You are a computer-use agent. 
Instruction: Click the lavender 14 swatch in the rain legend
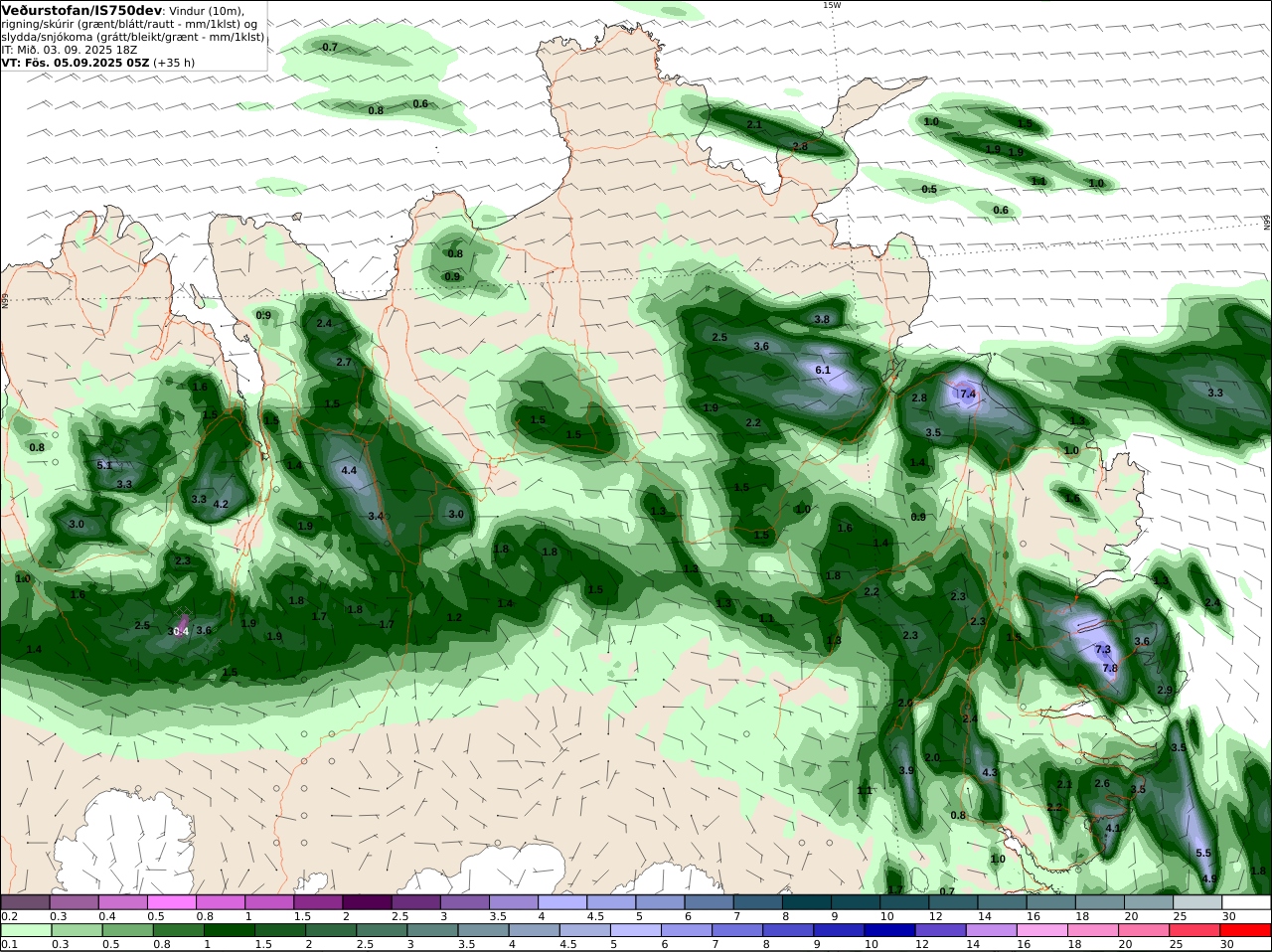click(991, 931)
